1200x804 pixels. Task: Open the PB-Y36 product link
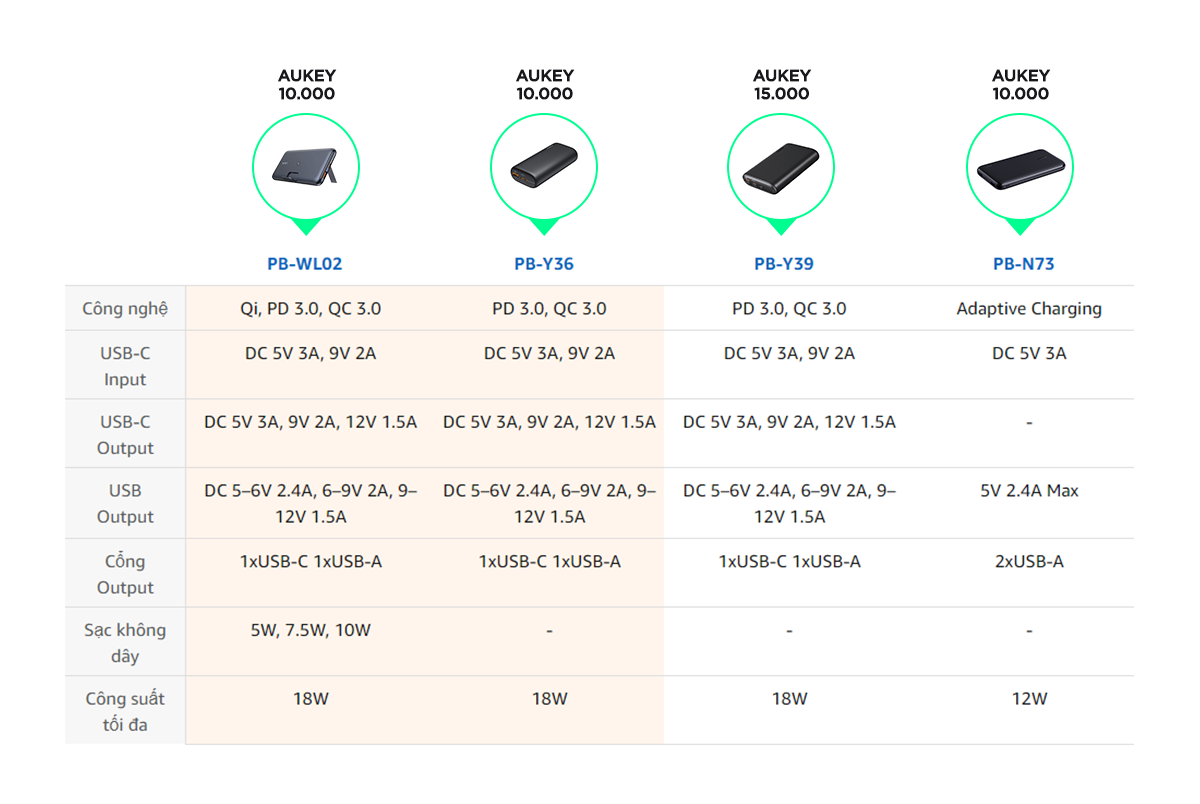544,264
